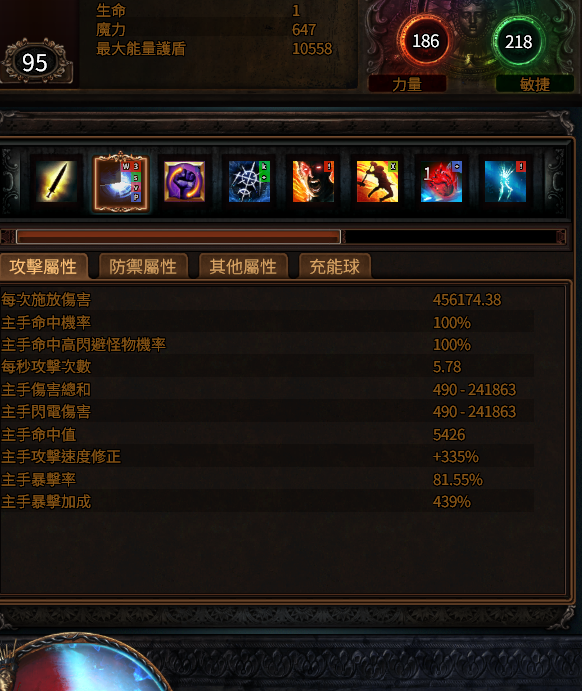Show the 充能球 tab
The width and height of the screenshot is (582, 691).
[x=335, y=267]
